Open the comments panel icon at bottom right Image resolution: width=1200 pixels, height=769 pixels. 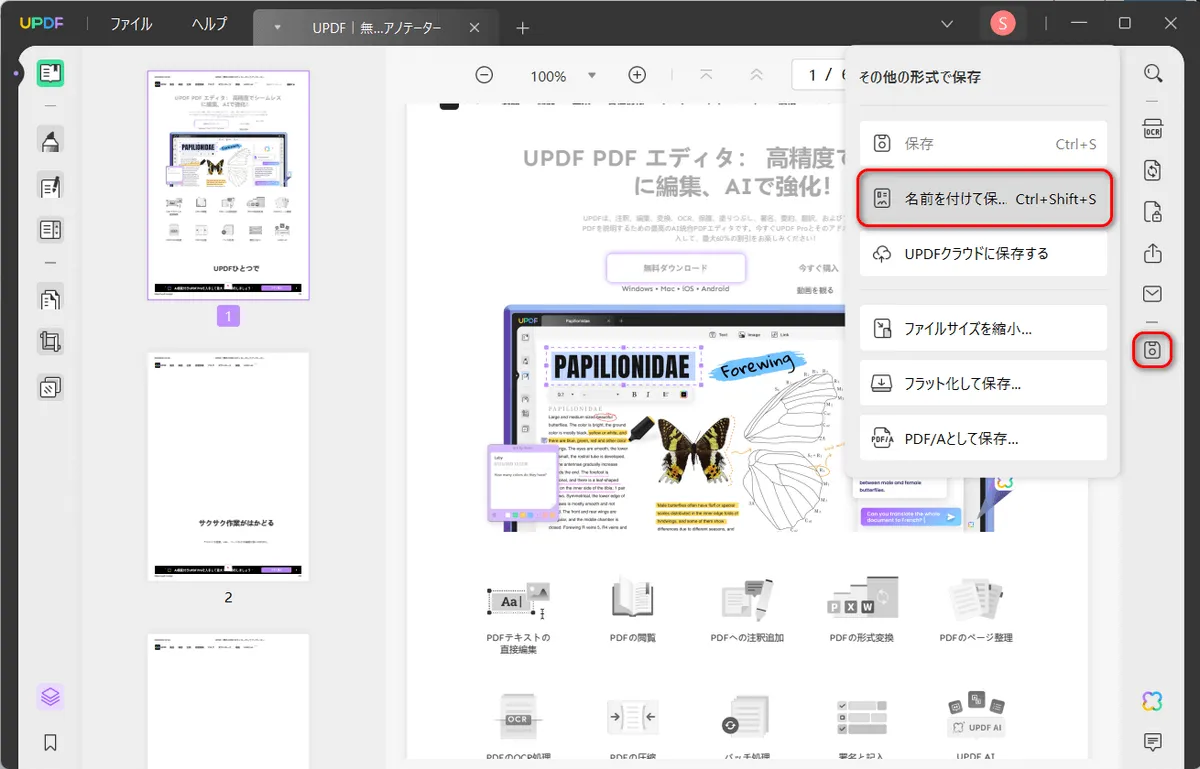1153,742
